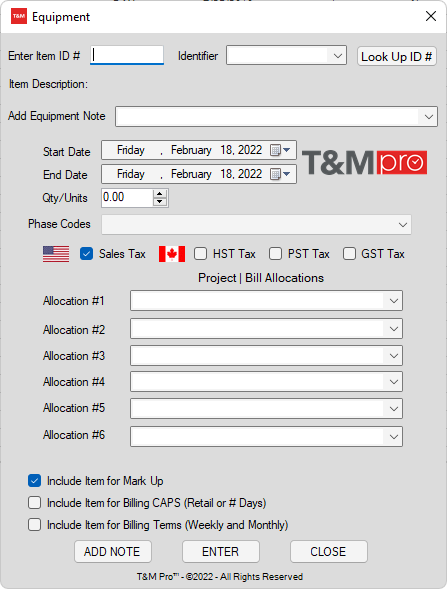Enable the HST Tax checkbox
The image size is (447, 589).
(x=201, y=254)
